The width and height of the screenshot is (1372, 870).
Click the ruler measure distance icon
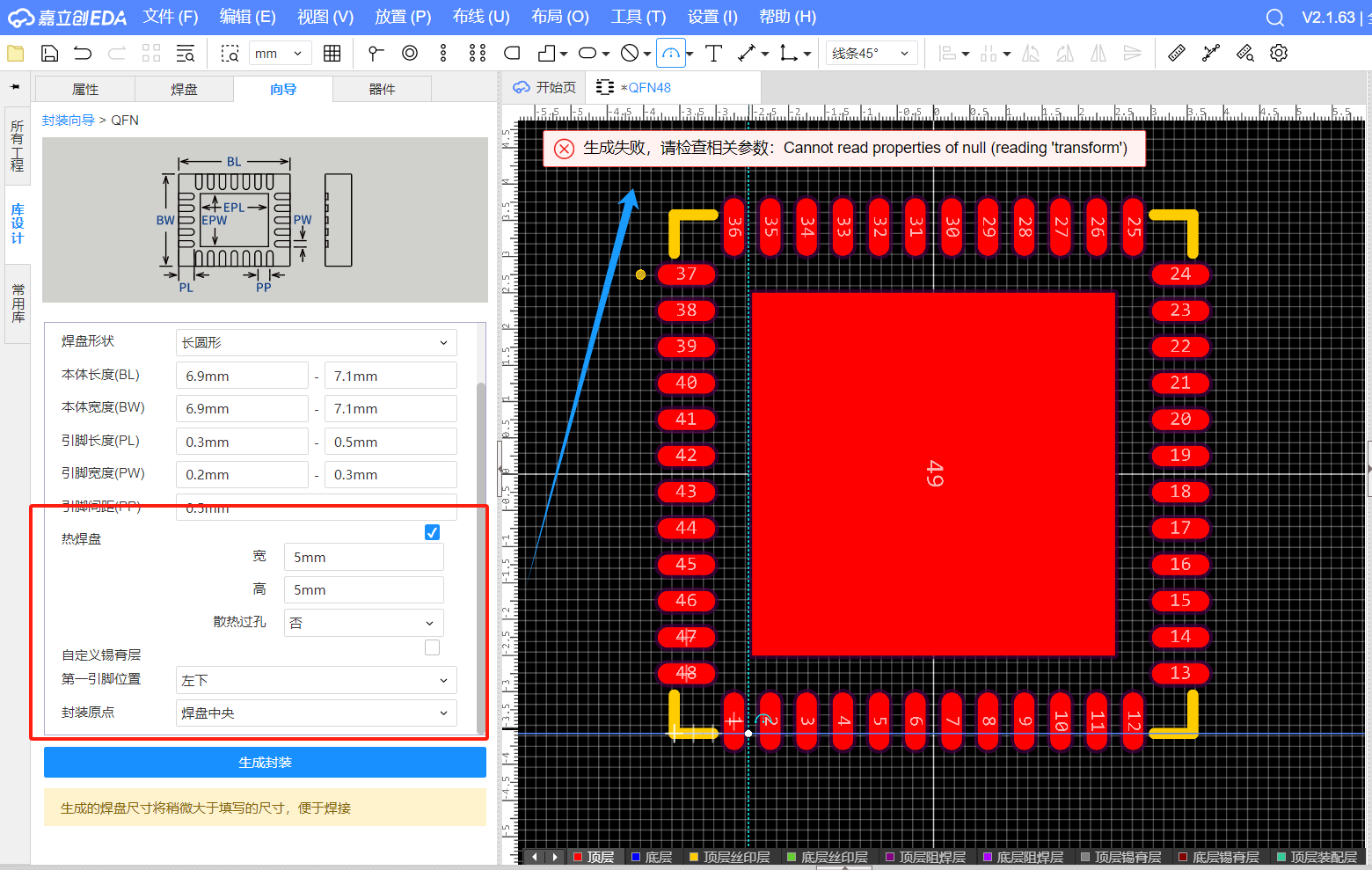tap(1176, 54)
